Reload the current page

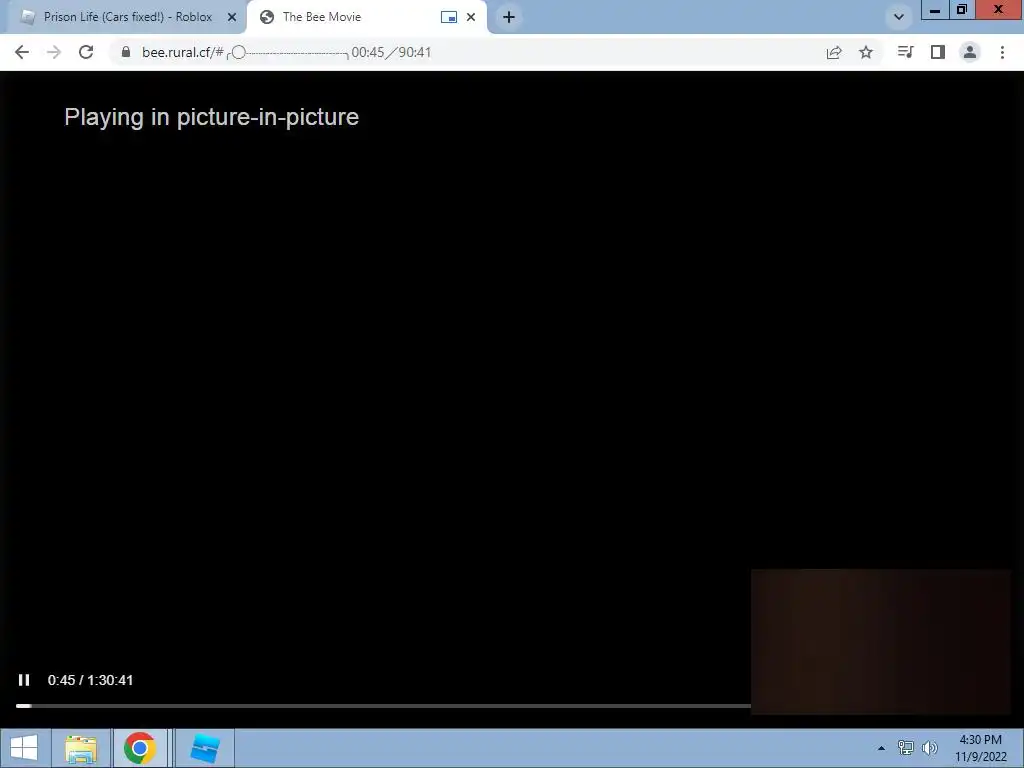pos(86,52)
